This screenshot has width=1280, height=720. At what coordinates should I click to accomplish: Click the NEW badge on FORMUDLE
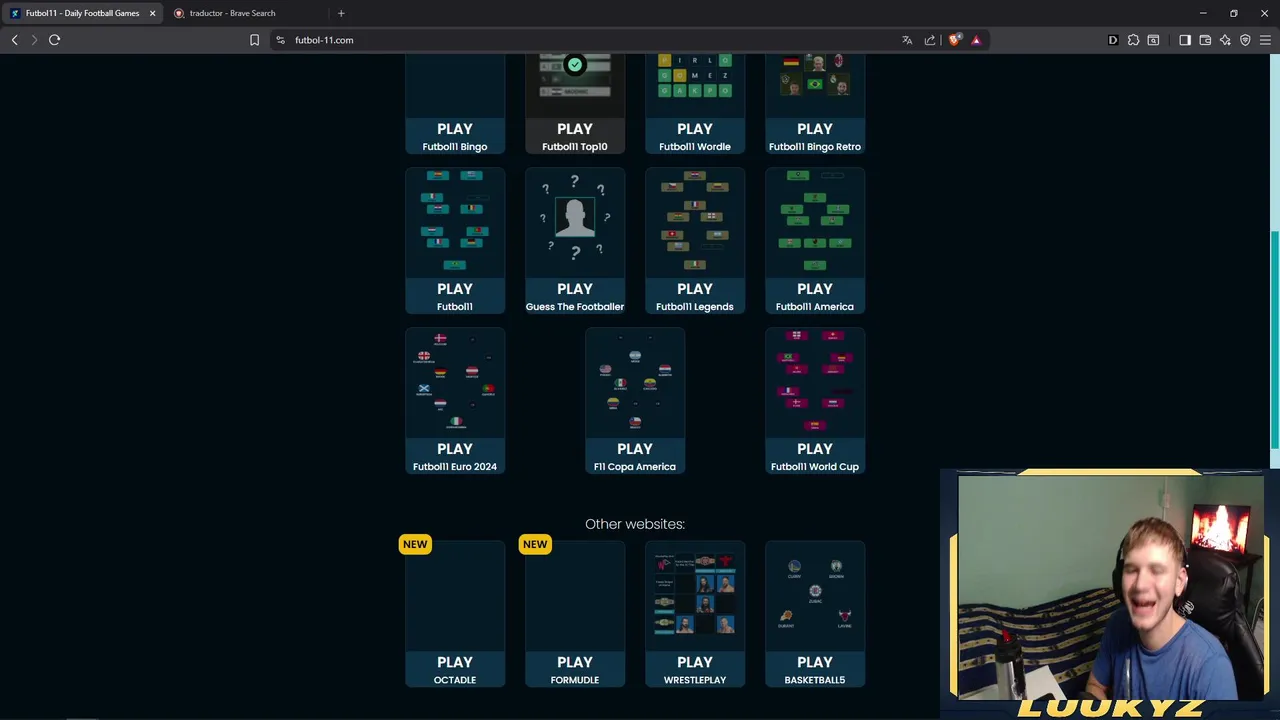click(x=535, y=544)
